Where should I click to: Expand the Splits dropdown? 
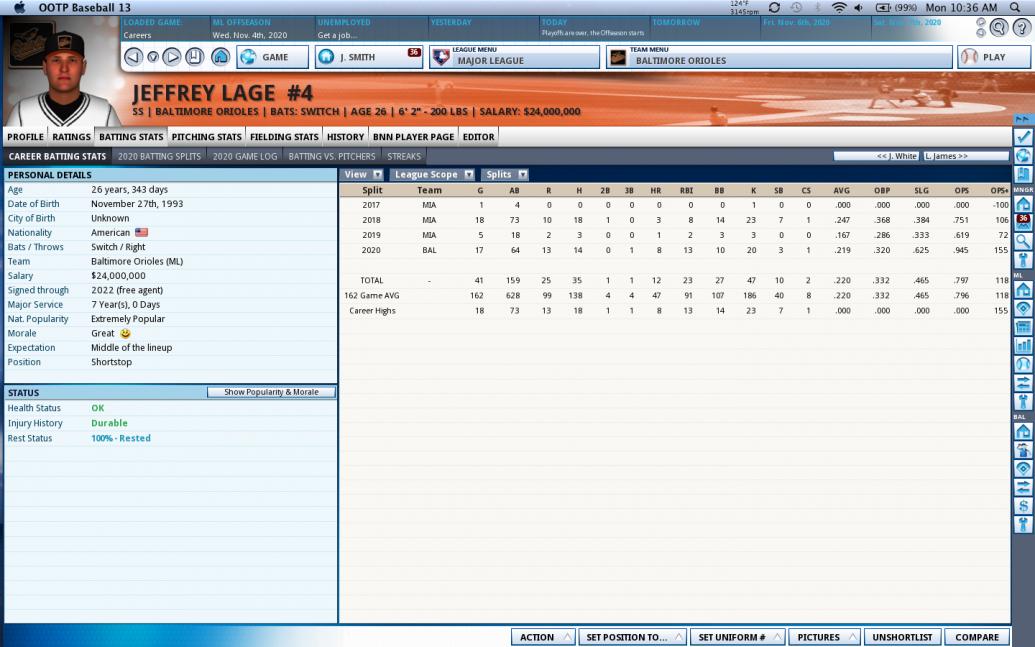(505, 174)
